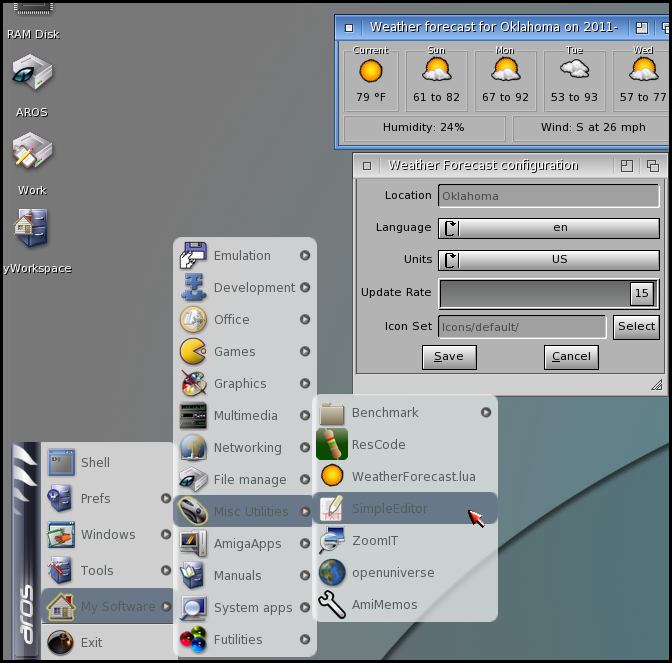The image size is (672, 663).
Task: Expand the Games submenu arrow
Action: pyautogui.click(x=305, y=351)
